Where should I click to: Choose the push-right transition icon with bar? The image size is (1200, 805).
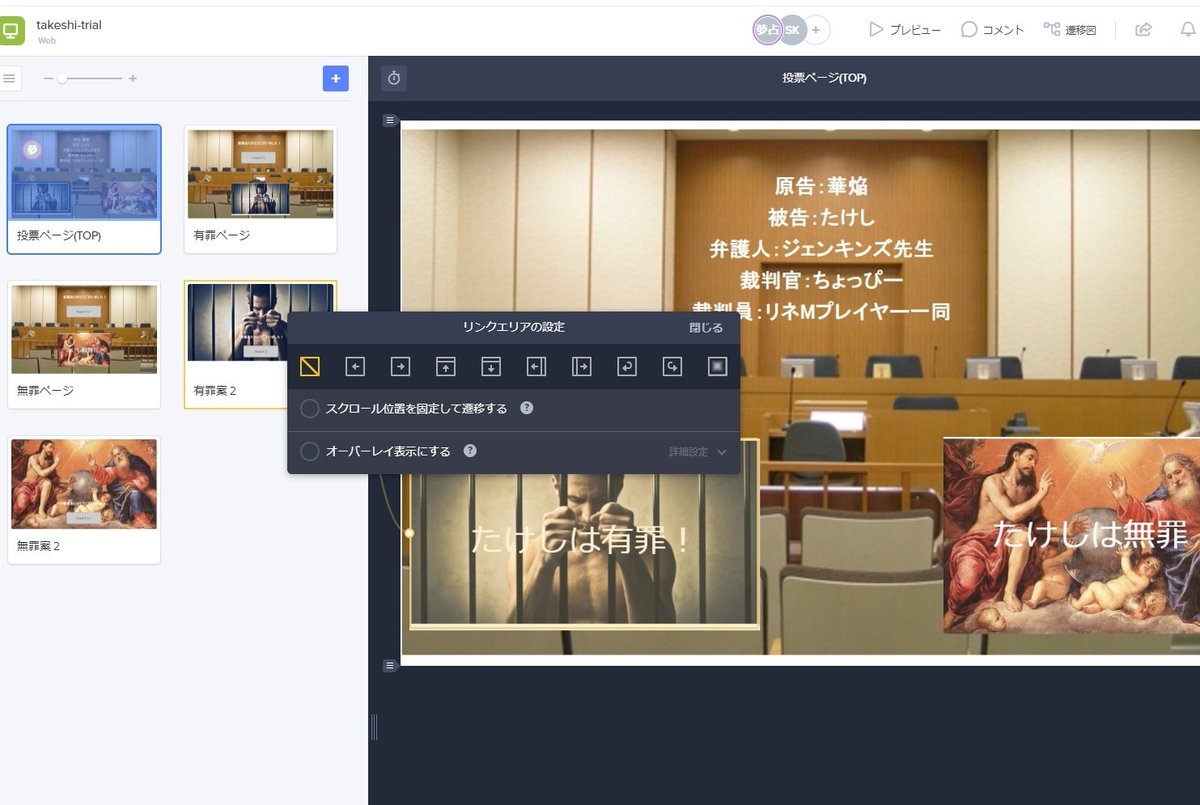click(x=581, y=367)
